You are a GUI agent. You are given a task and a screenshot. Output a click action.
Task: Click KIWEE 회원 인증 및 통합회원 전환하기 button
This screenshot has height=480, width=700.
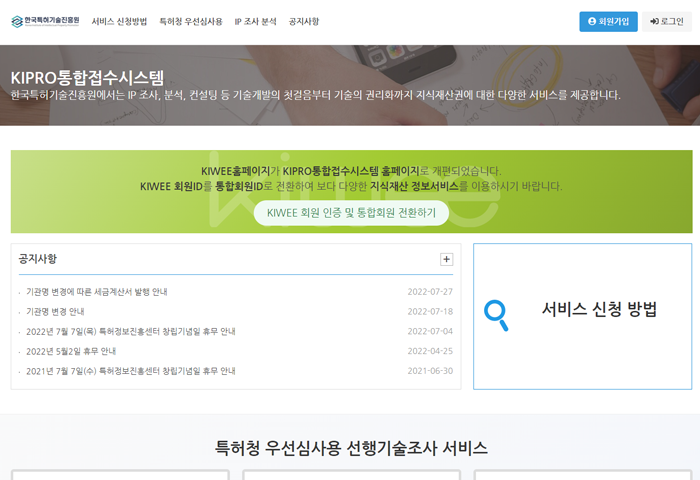pos(351,213)
